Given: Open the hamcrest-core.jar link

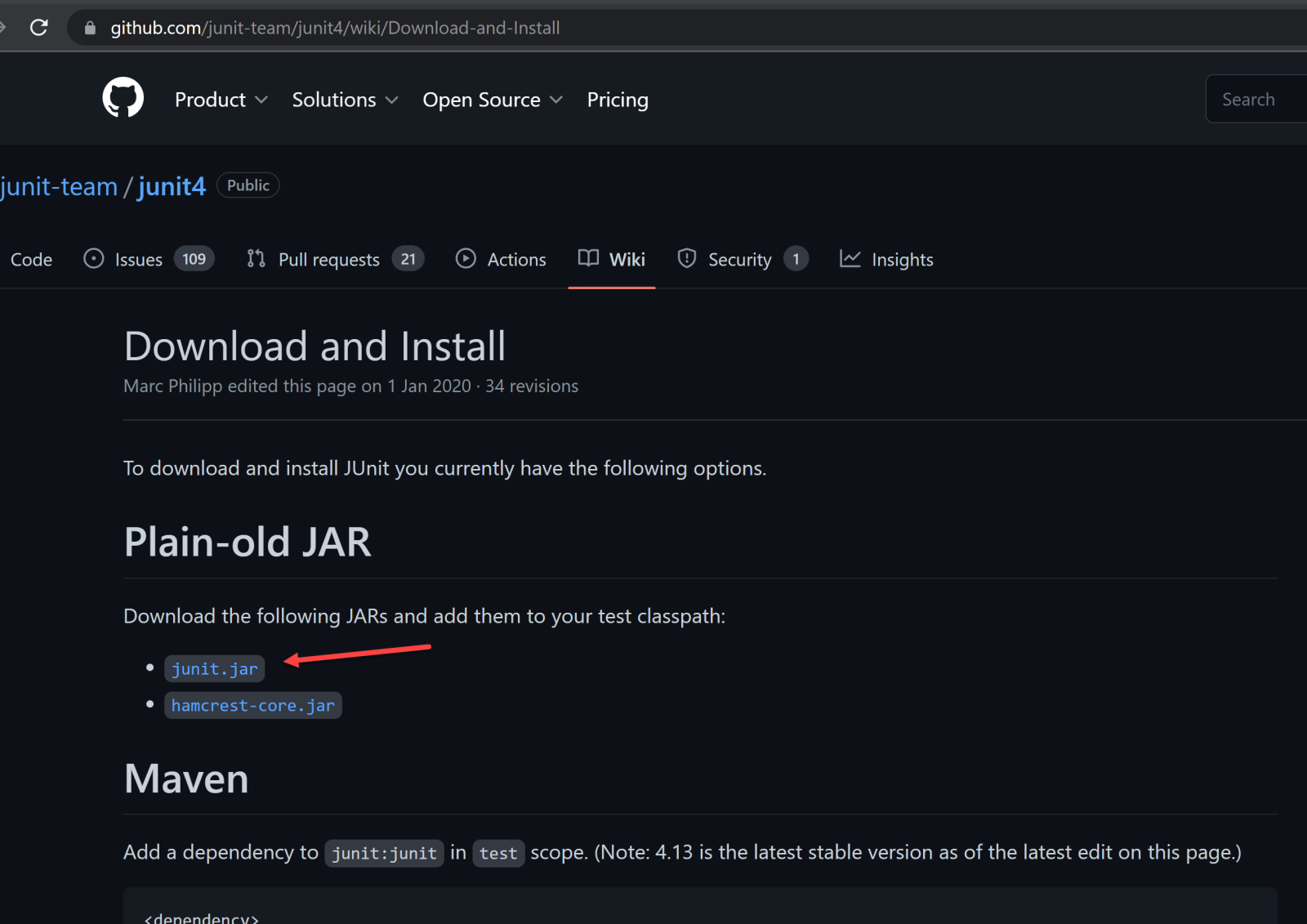Looking at the screenshot, I should pyautogui.click(x=253, y=705).
